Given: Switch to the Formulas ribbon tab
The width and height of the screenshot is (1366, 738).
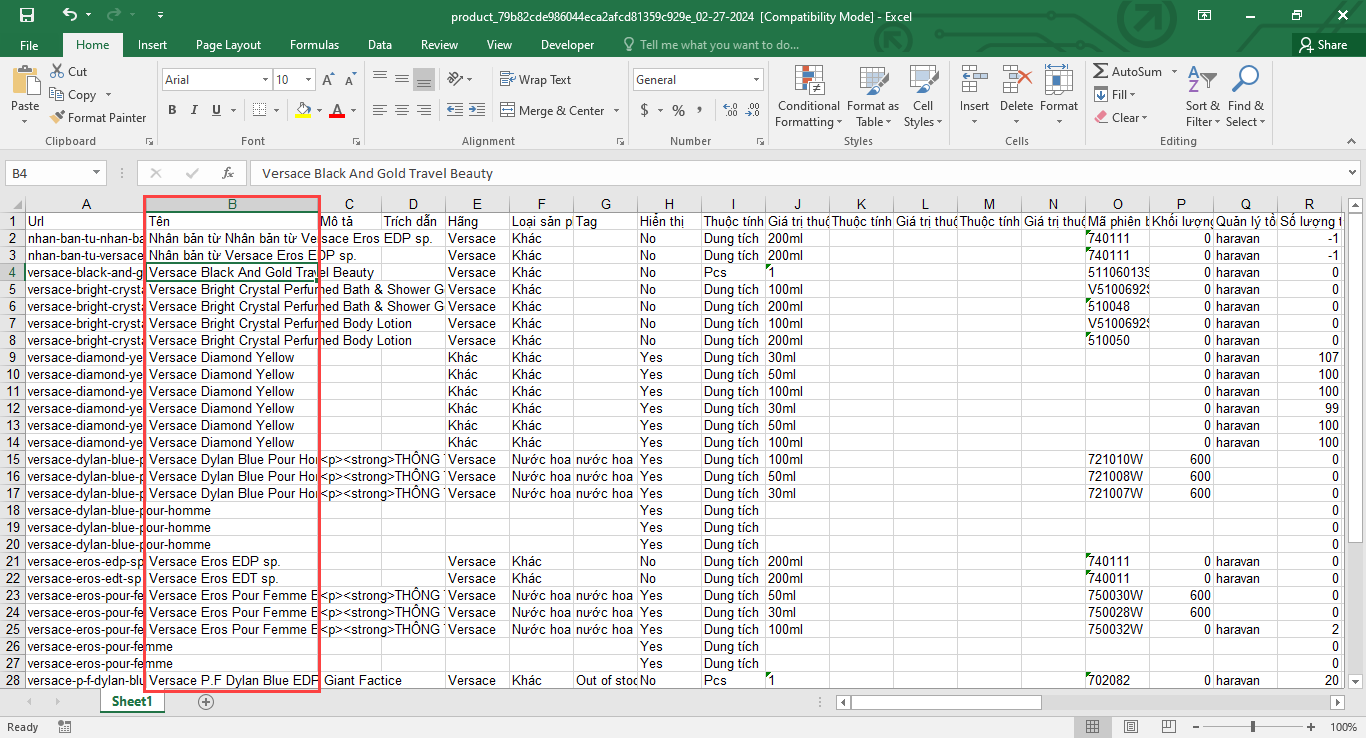Looking at the screenshot, I should coord(314,45).
